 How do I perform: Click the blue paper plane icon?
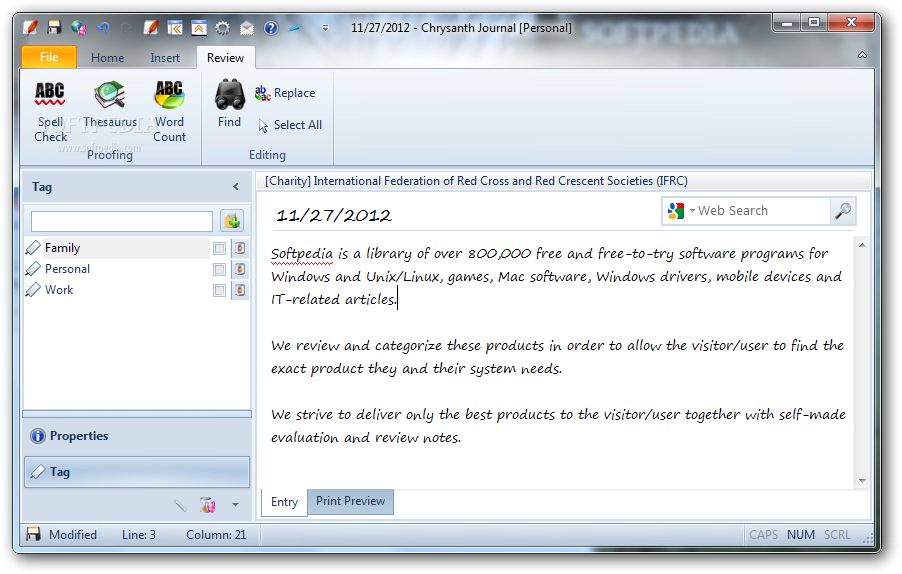click(x=294, y=27)
